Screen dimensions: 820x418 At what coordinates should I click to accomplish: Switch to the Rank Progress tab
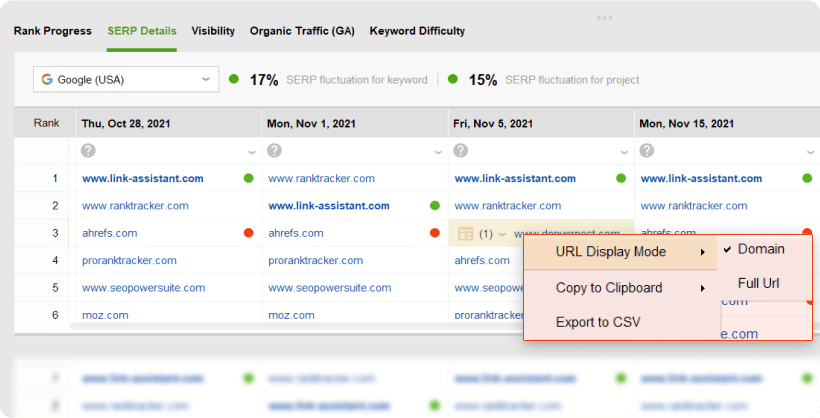click(52, 31)
